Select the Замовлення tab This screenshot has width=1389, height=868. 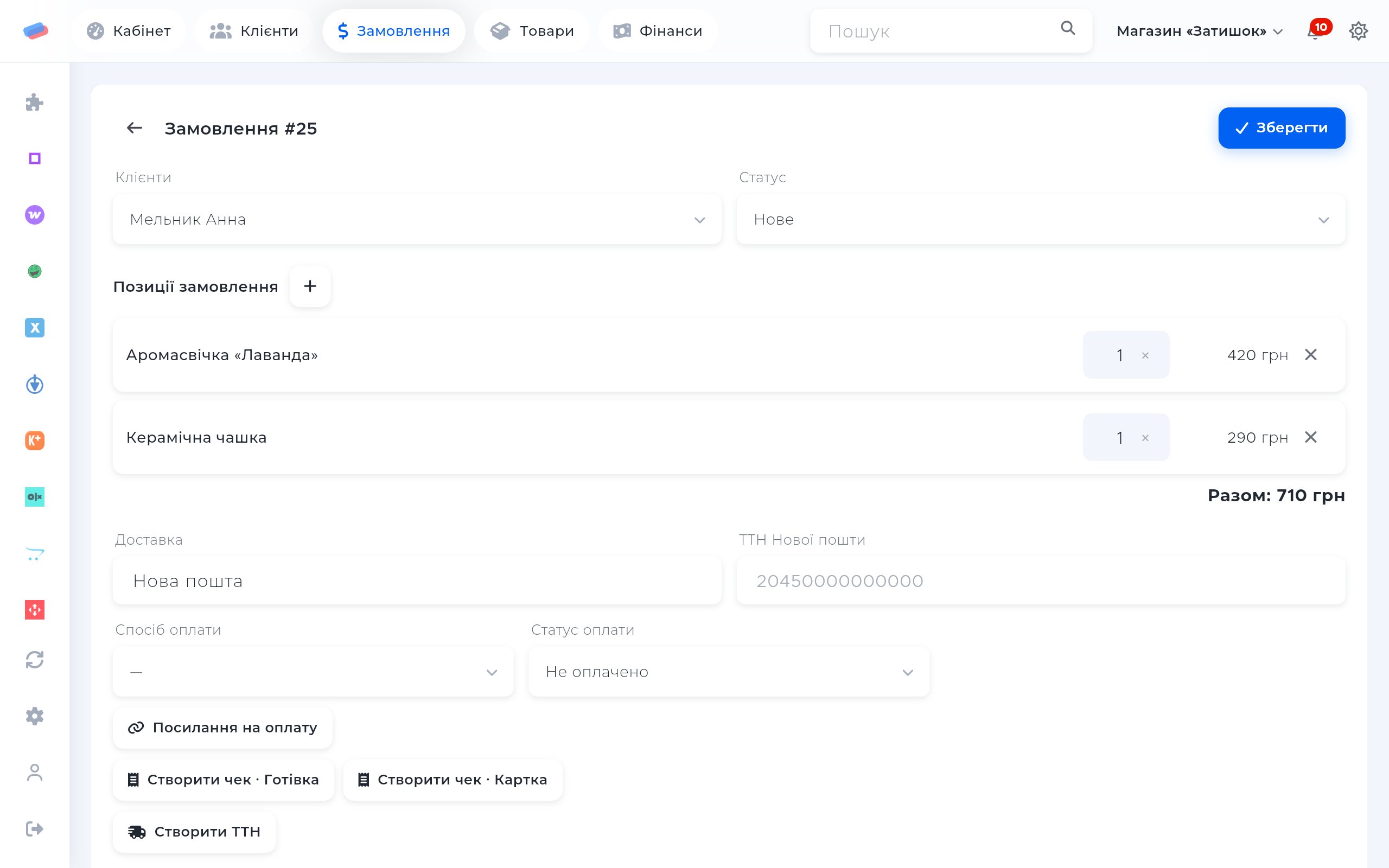coord(394,31)
